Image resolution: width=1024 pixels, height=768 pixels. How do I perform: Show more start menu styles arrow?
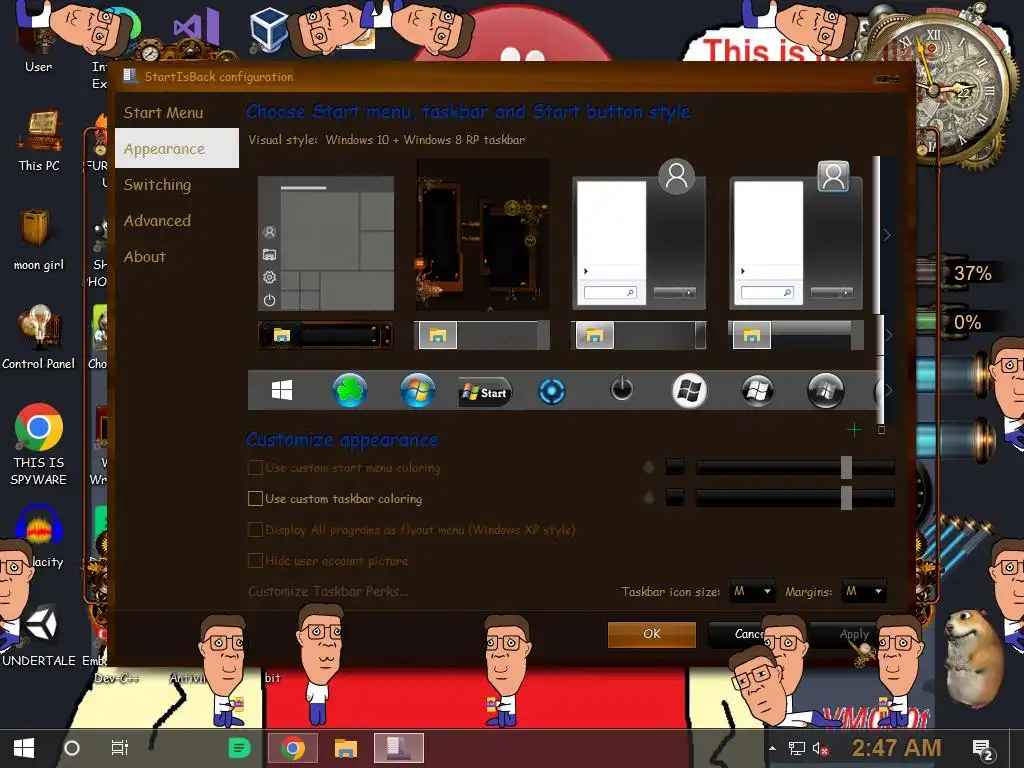[888, 235]
